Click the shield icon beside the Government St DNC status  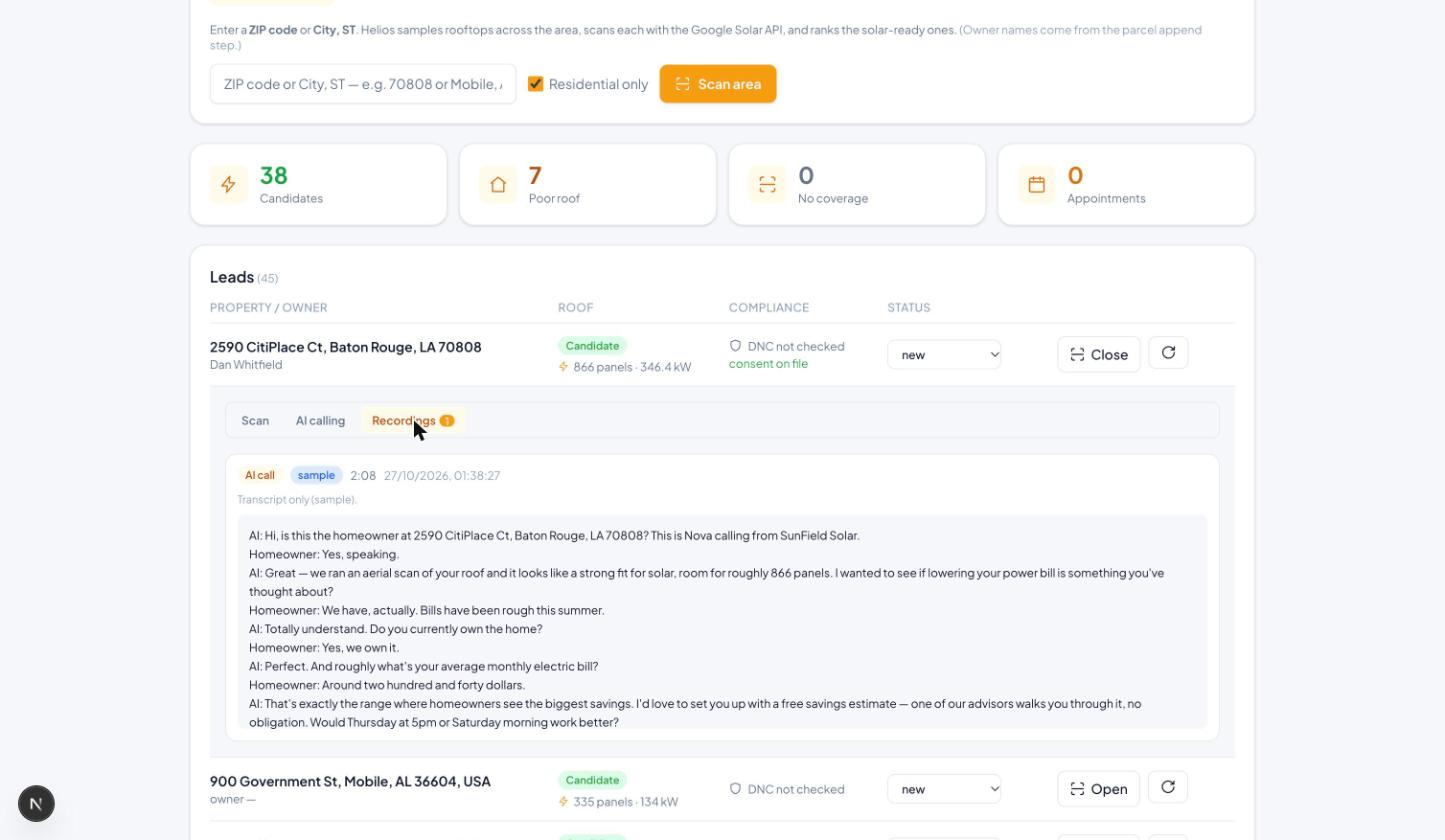coord(735,789)
